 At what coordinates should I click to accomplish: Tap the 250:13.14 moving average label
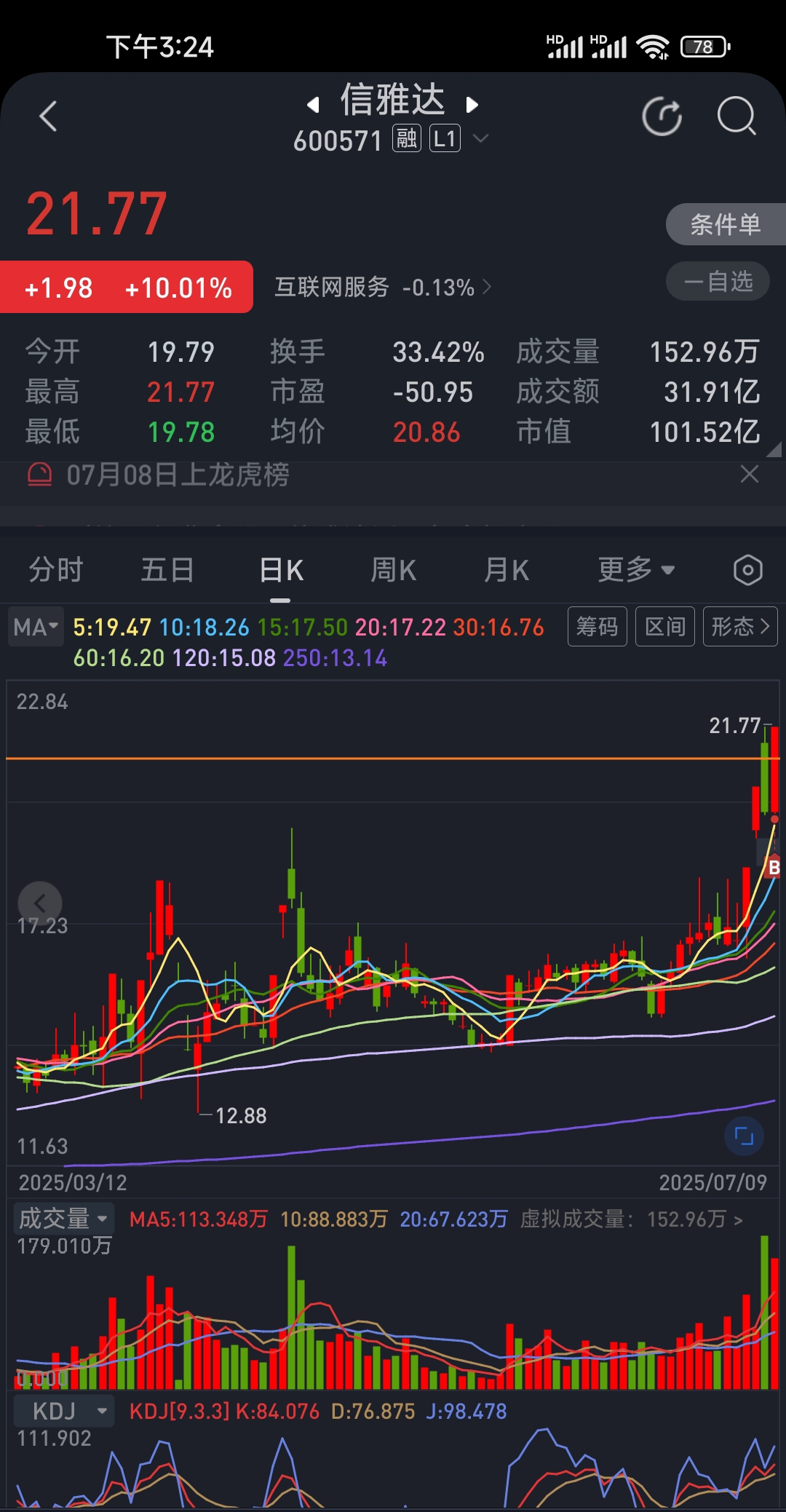click(335, 658)
